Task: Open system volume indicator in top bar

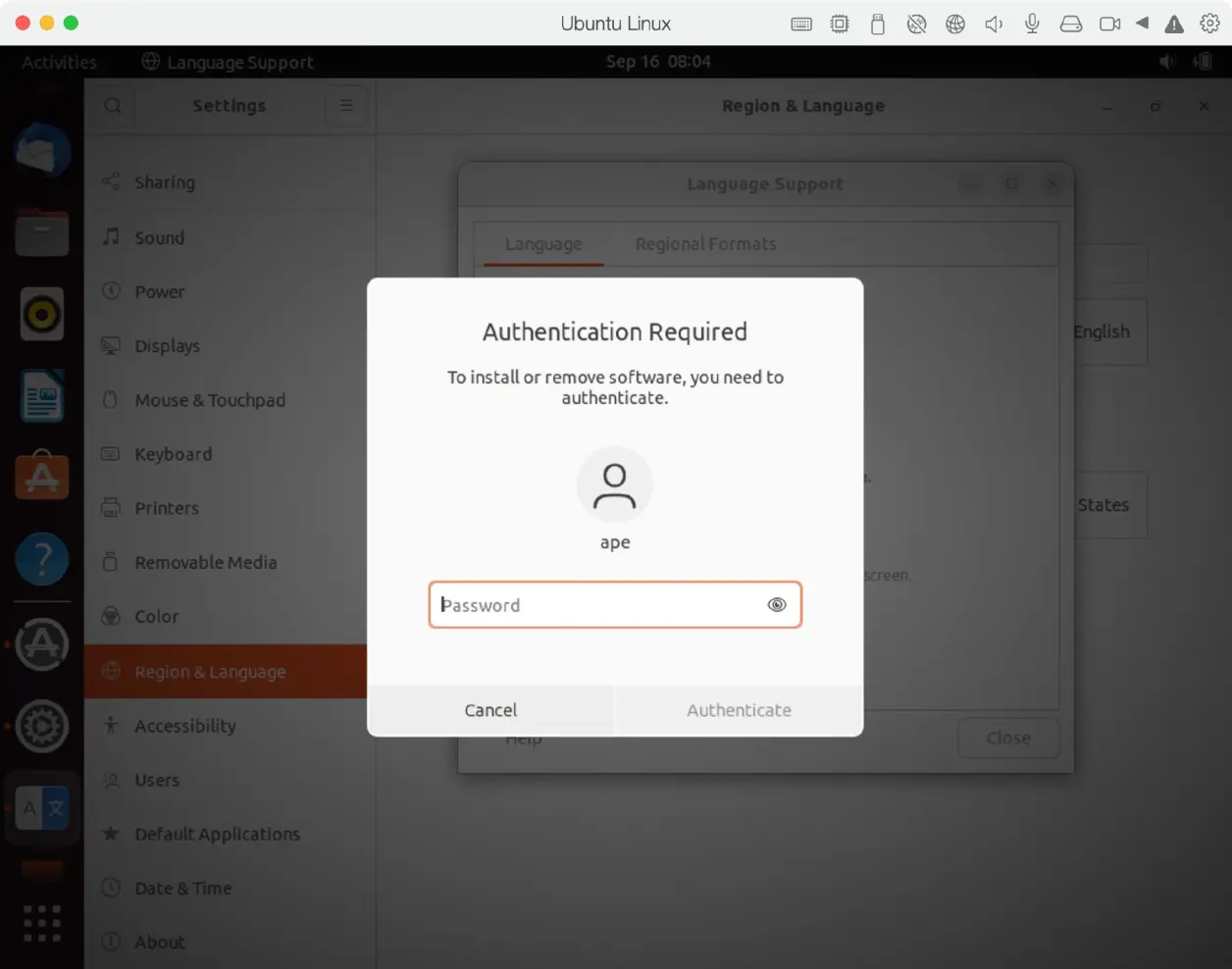Action: tap(1166, 62)
